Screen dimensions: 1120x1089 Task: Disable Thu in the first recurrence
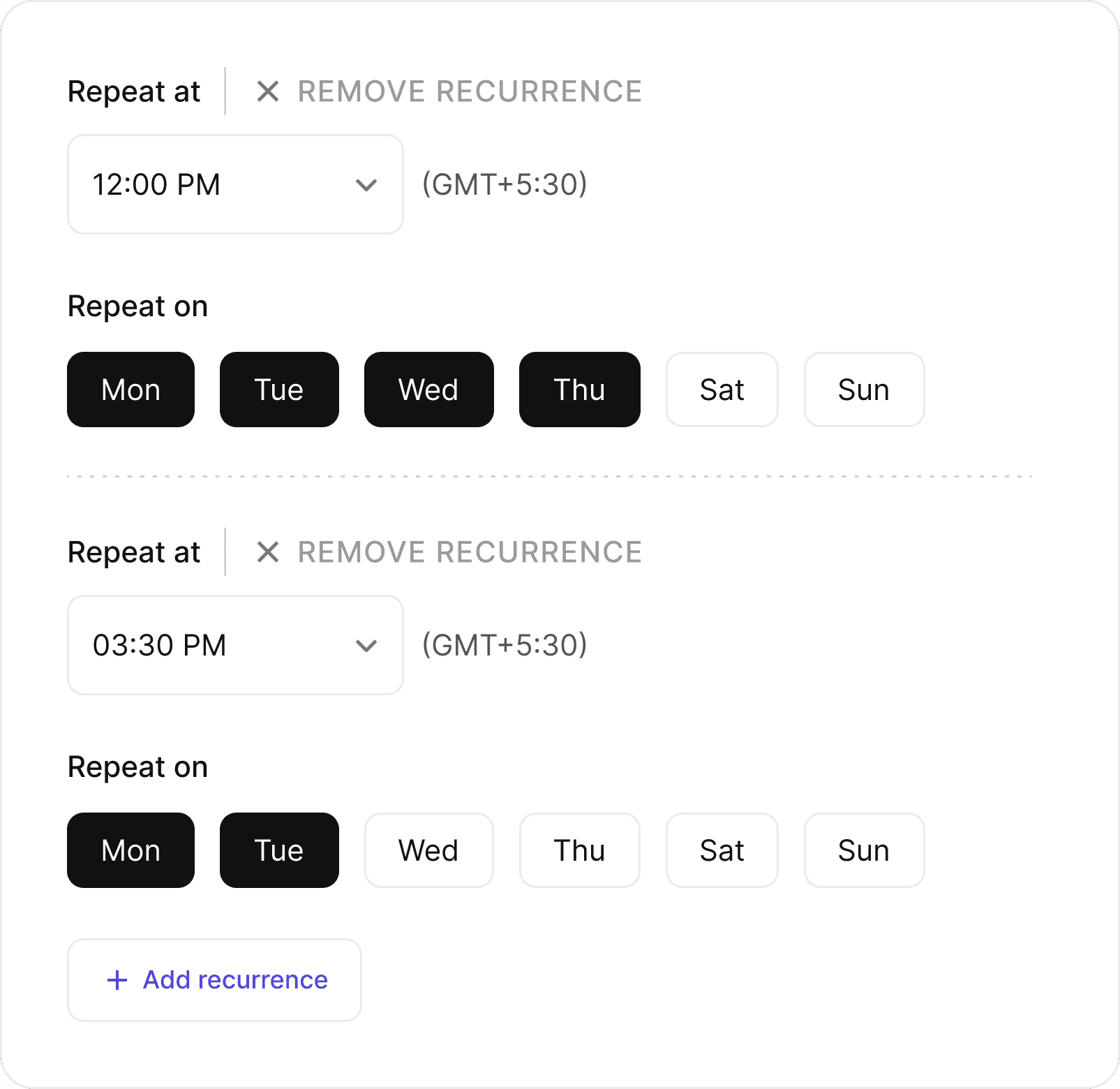(579, 390)
